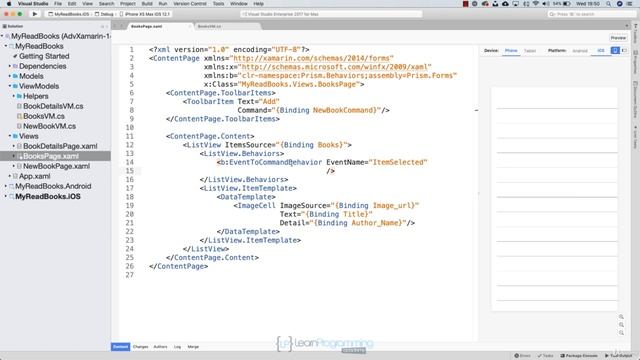Open Document Outline side panel tab
Screen dimensions: 640x360
[x=636, y=100]
